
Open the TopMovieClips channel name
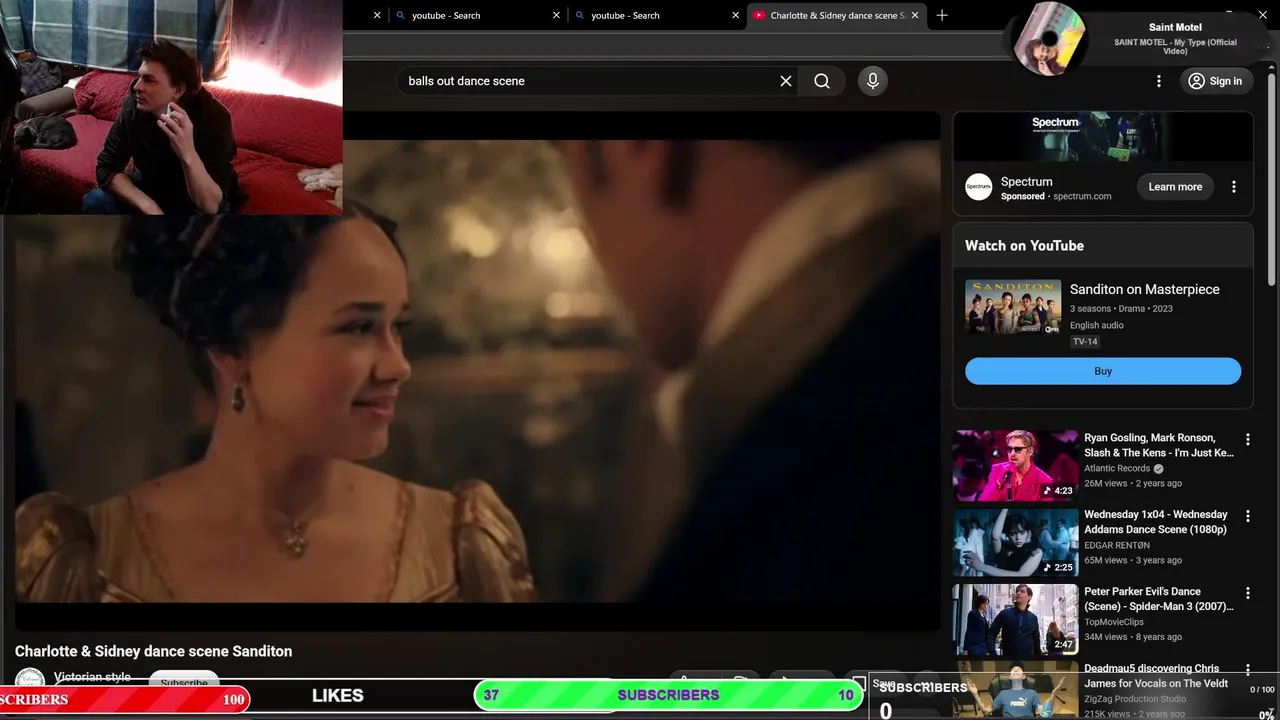coord(1114,622)
